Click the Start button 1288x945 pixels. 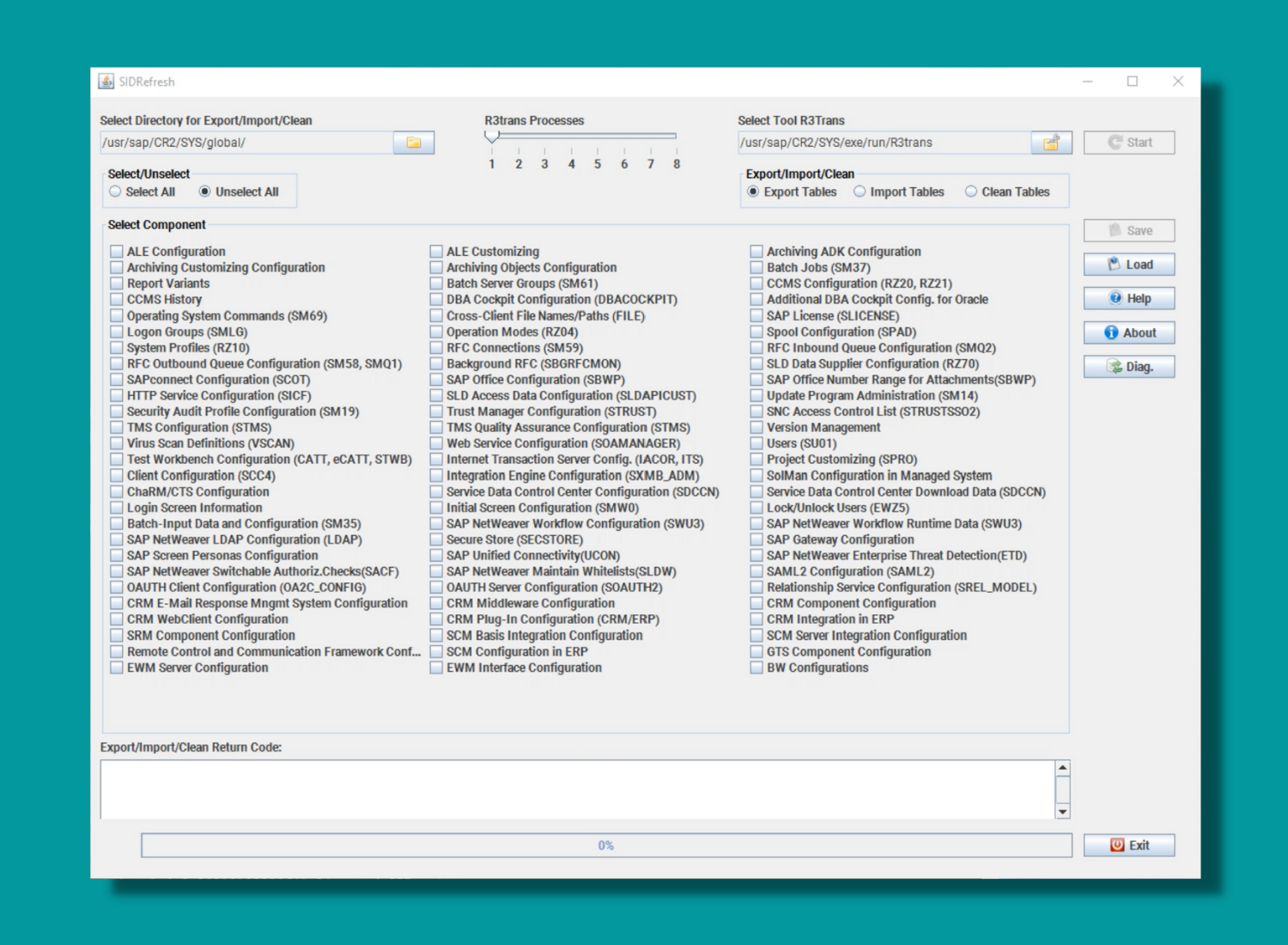(1129, 143)
